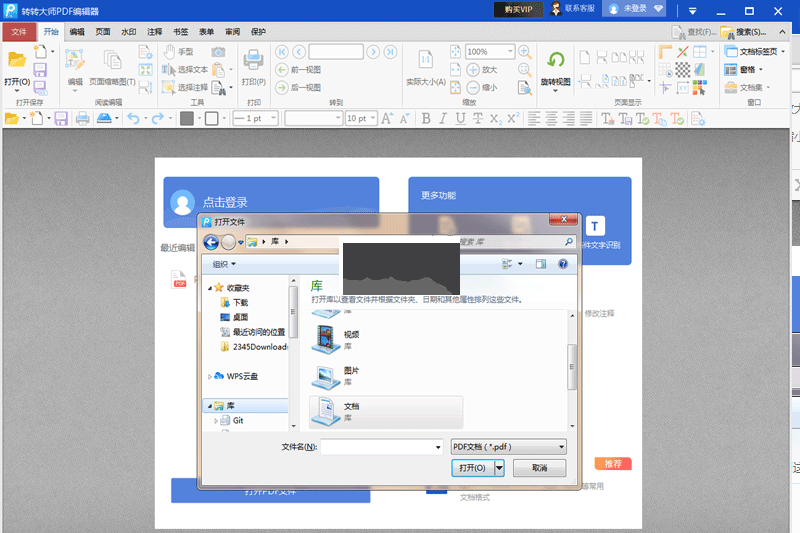Screen dimensions: 800x533
Task: Click the save disk icon in quick toolbar
Action: [x=61, y=119]
